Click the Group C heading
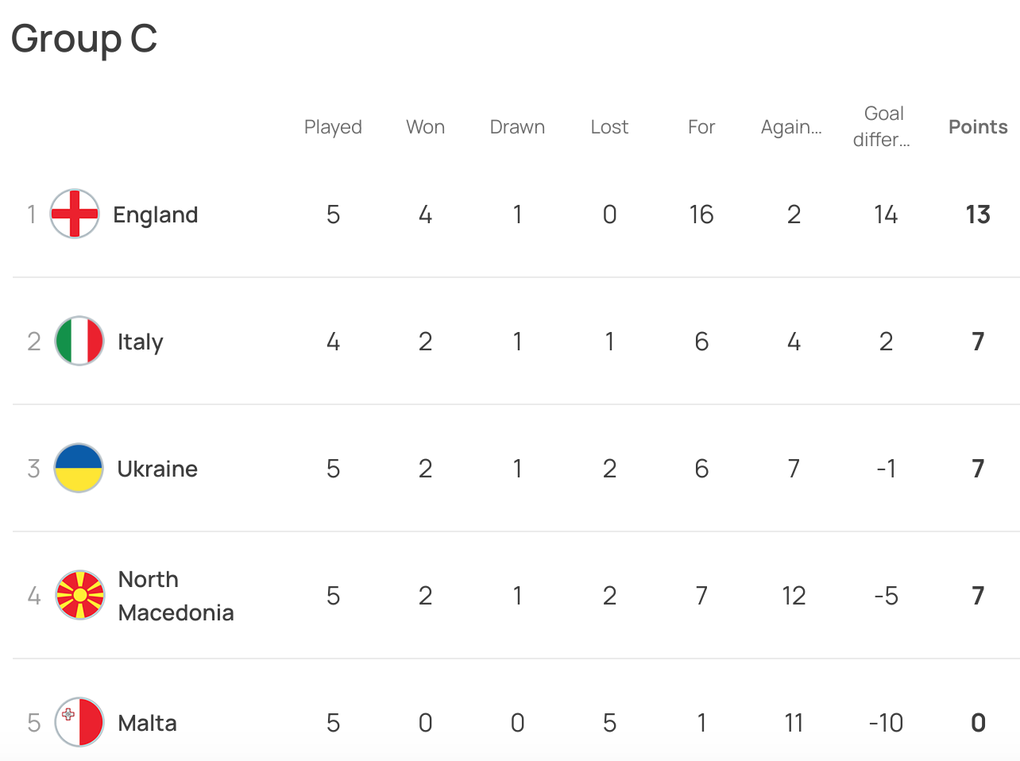This screenshot has width=1020, height=761. [84, 39]
